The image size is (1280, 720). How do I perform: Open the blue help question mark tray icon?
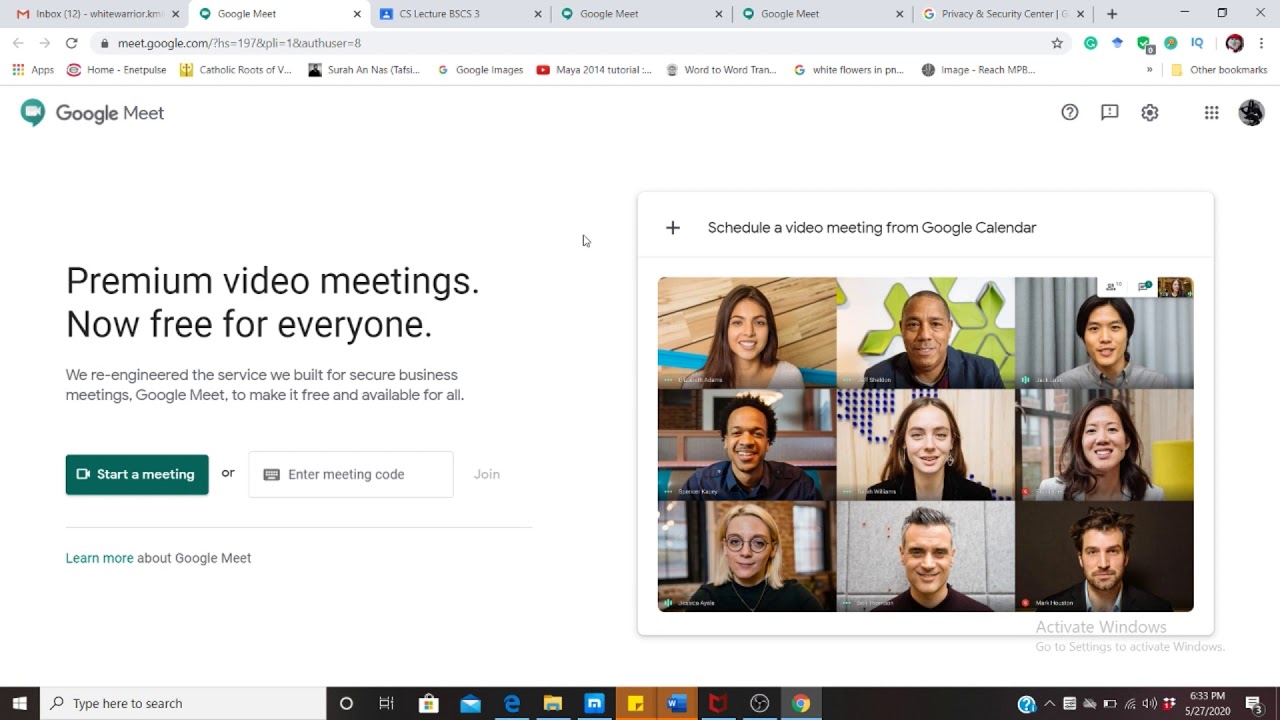1026,703
